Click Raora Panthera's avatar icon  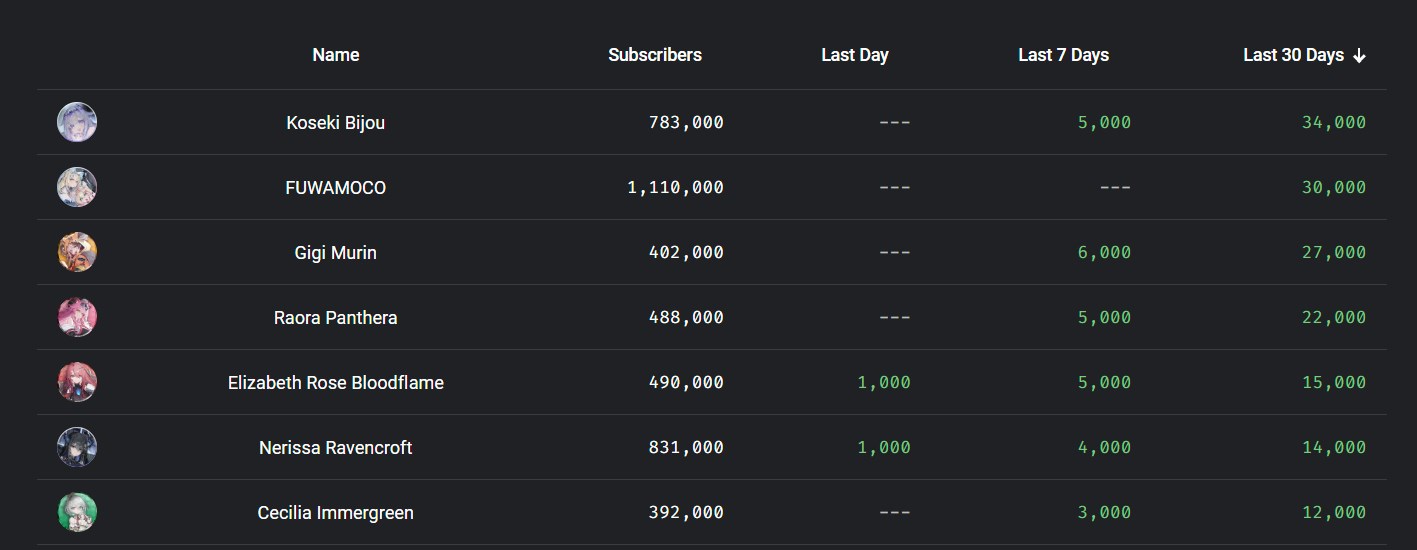77,317
